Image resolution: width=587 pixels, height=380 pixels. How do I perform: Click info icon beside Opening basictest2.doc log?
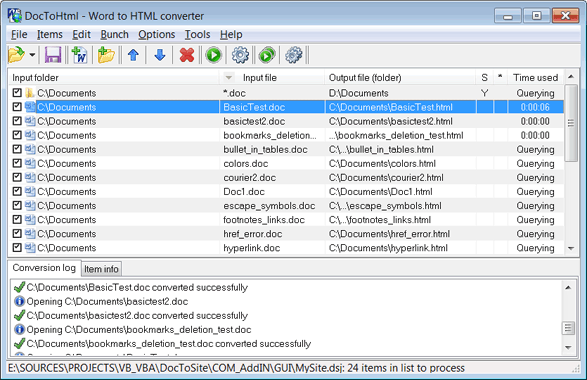(19, 301)
